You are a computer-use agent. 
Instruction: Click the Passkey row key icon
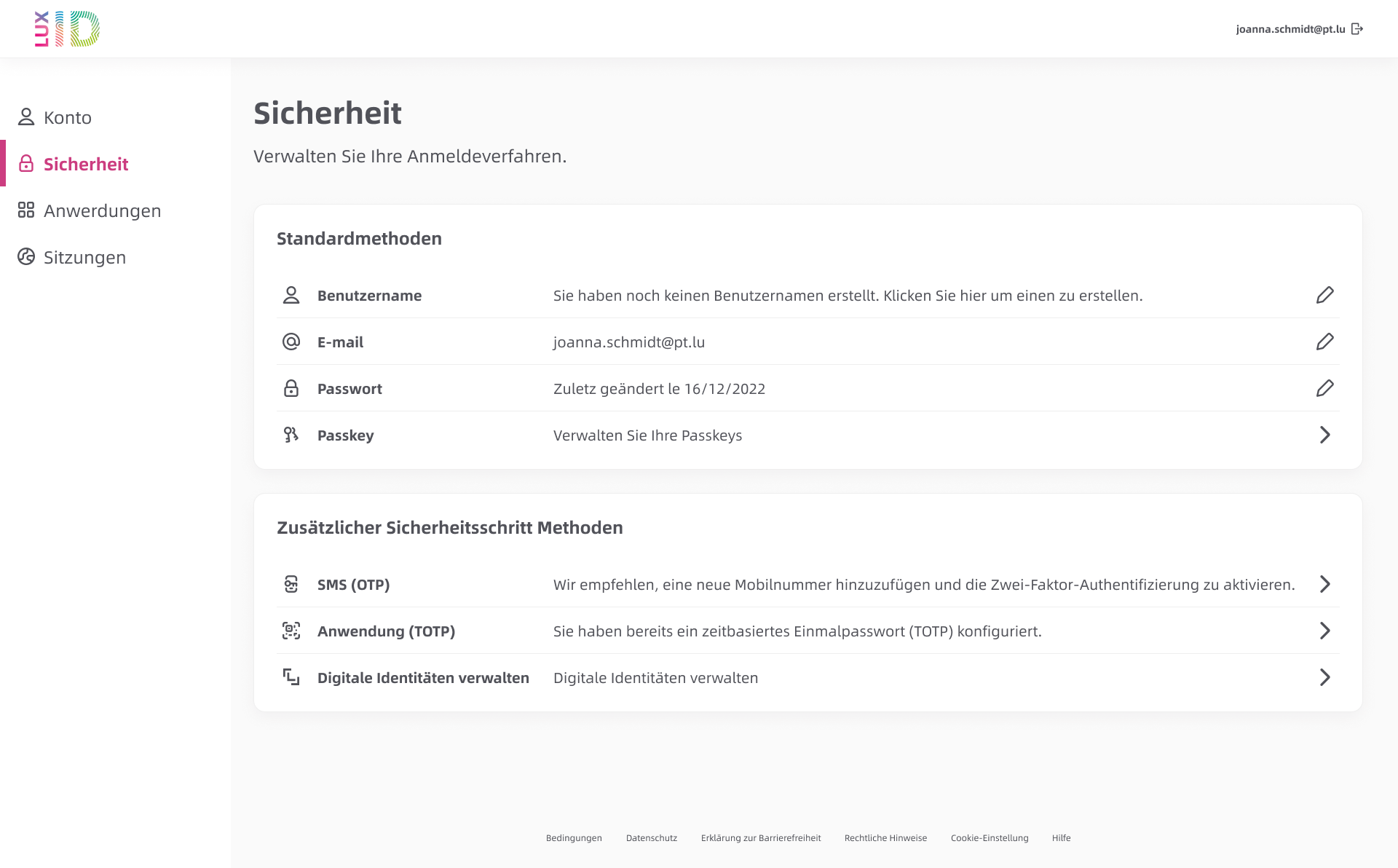291,435
